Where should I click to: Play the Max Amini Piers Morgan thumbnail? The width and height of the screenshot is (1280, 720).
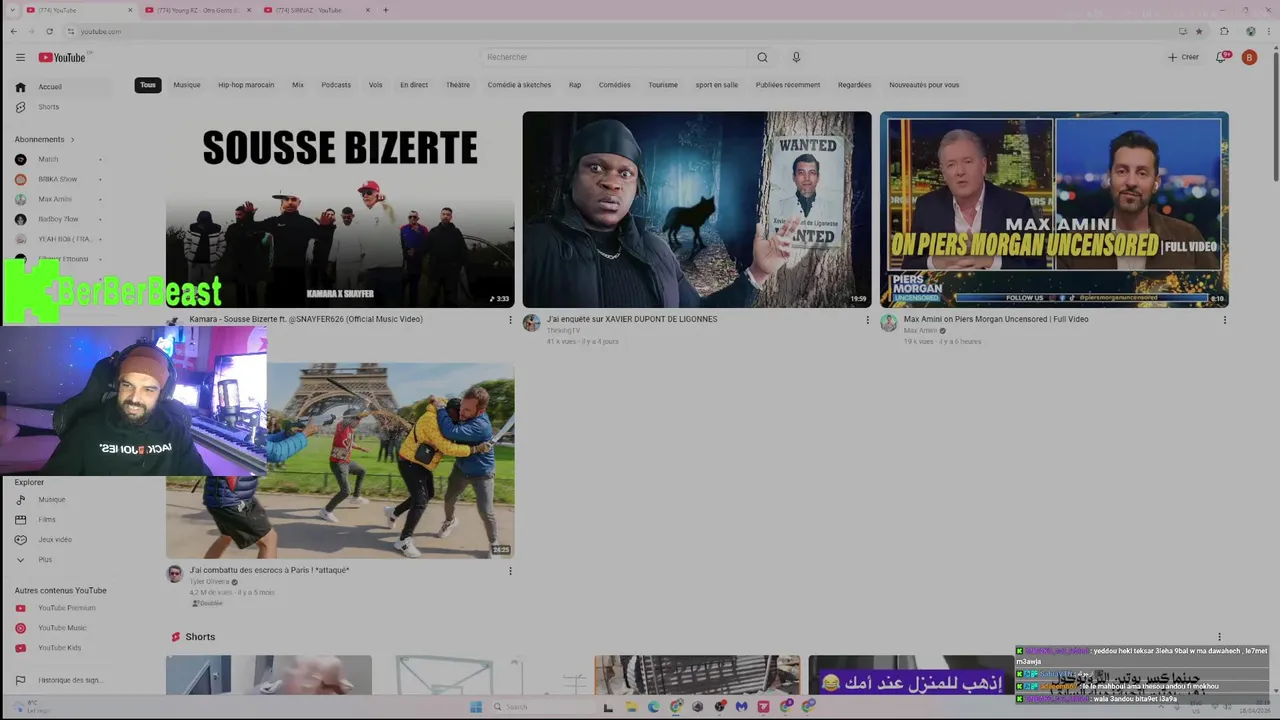pos(1054,209)
